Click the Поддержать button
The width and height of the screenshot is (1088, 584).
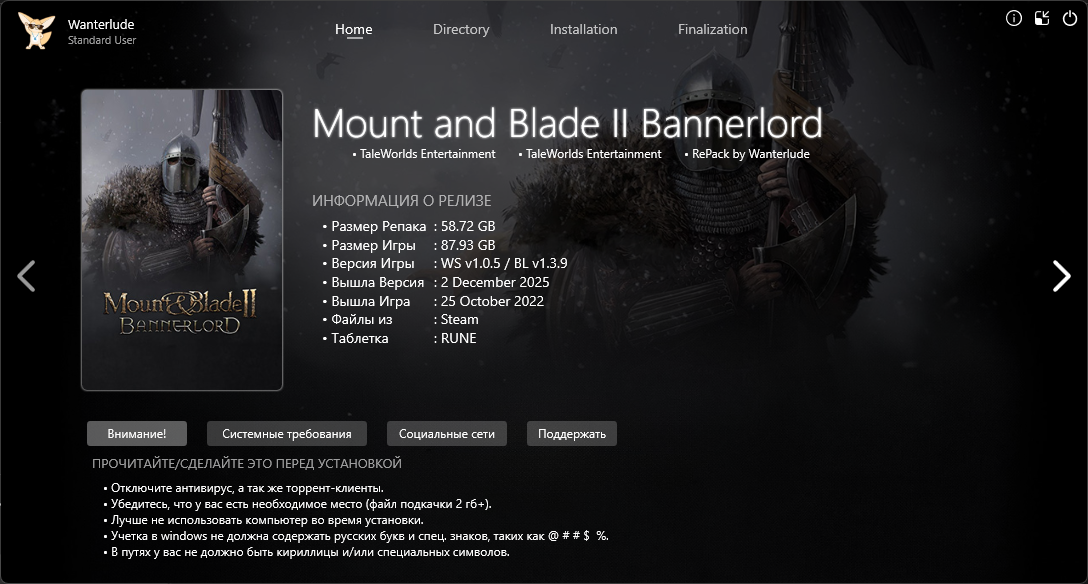(572, 433)
